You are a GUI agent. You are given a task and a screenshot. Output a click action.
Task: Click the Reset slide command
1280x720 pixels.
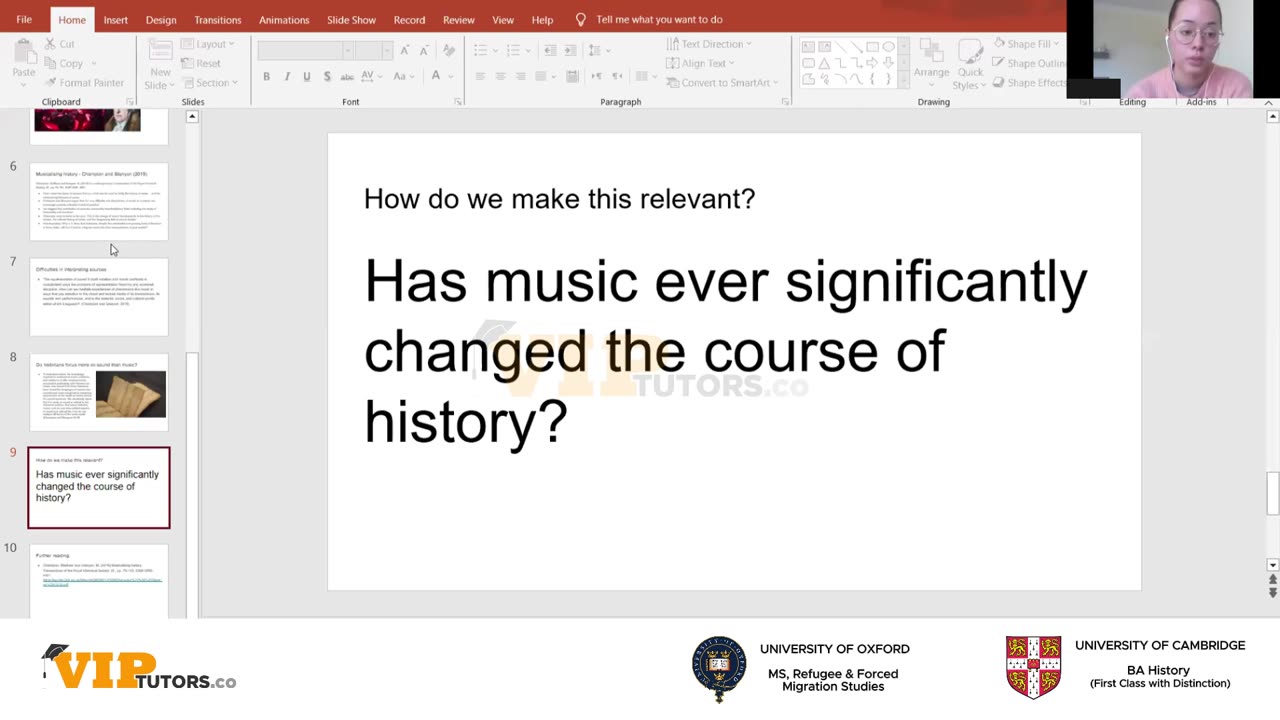click(x=201, y=63)
